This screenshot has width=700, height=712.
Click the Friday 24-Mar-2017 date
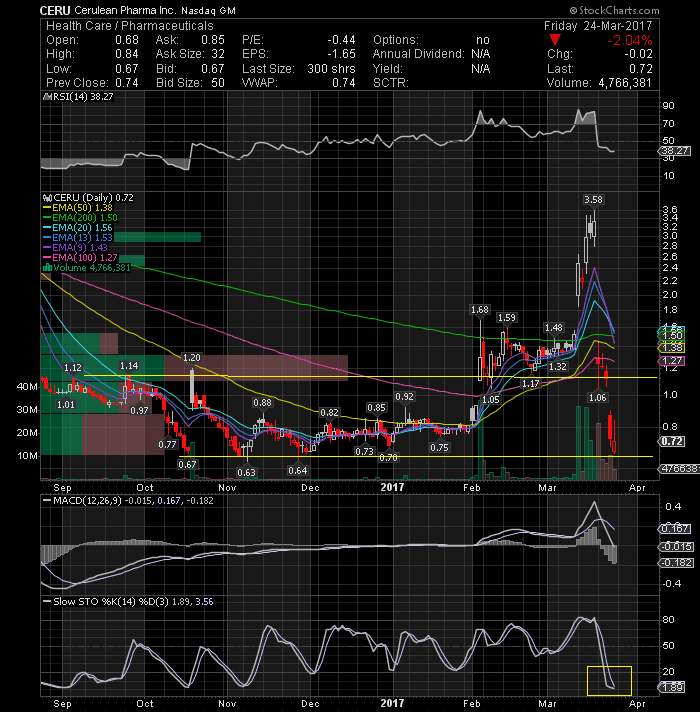(598, 26)
